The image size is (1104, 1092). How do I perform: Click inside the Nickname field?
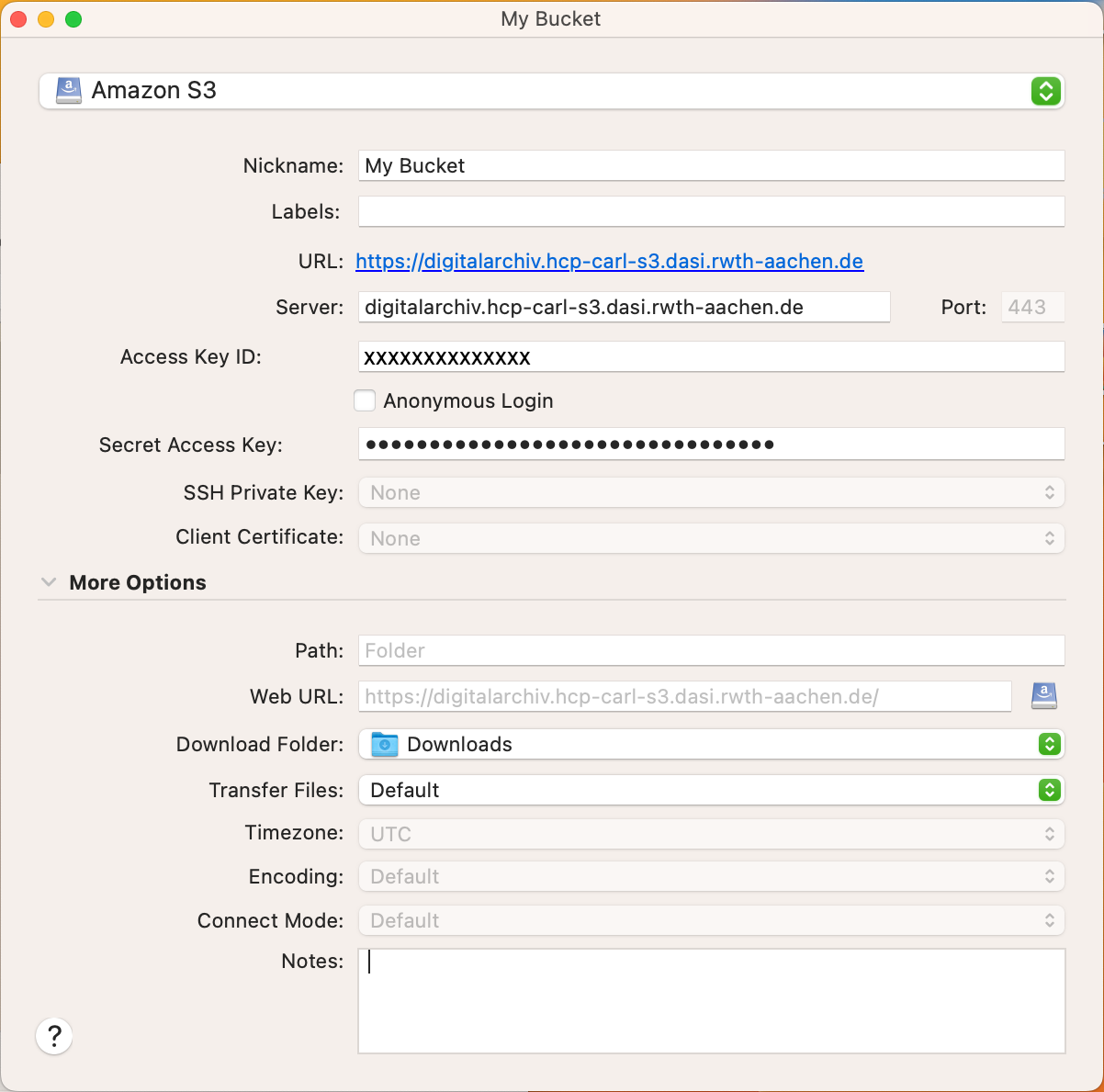[643, 165]
